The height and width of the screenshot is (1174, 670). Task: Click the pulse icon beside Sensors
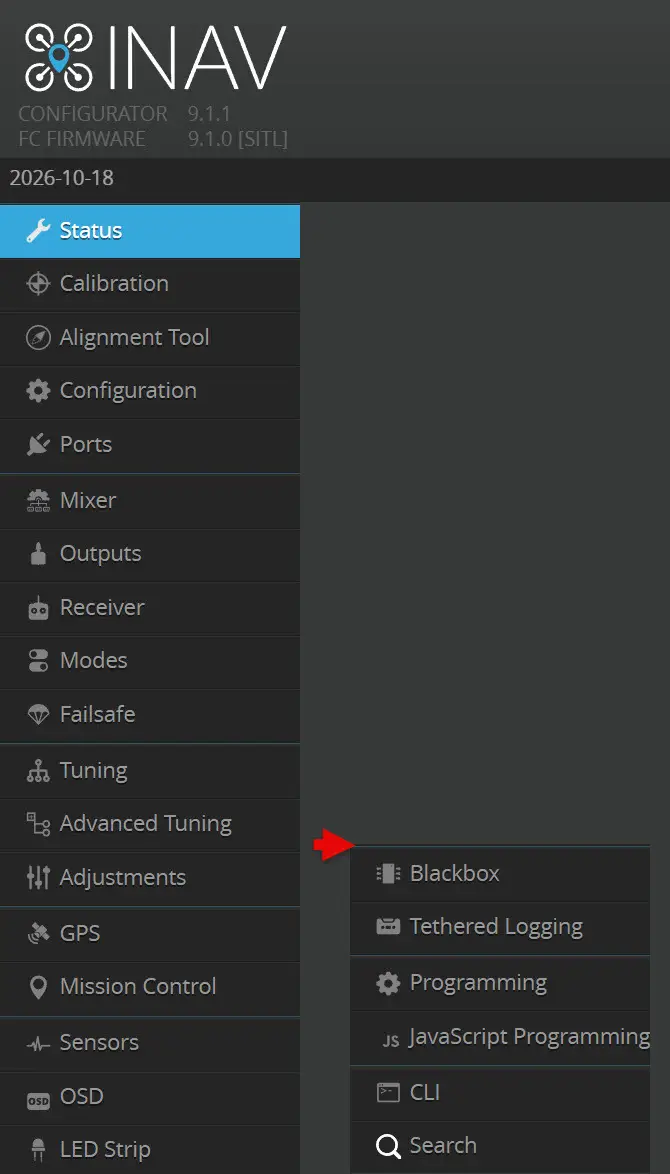[x=37, y=1043]
